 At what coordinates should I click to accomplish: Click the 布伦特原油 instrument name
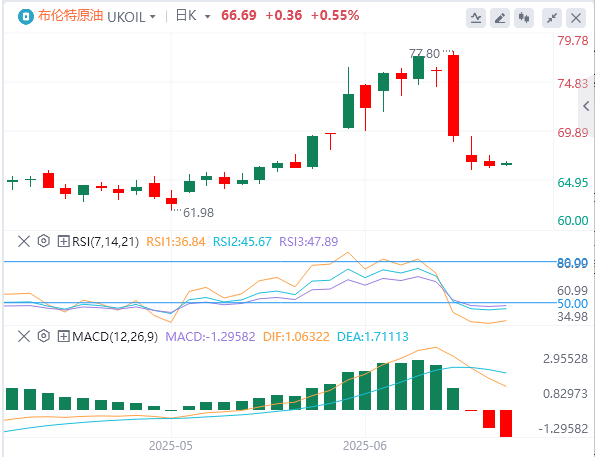tap(70, 16)
